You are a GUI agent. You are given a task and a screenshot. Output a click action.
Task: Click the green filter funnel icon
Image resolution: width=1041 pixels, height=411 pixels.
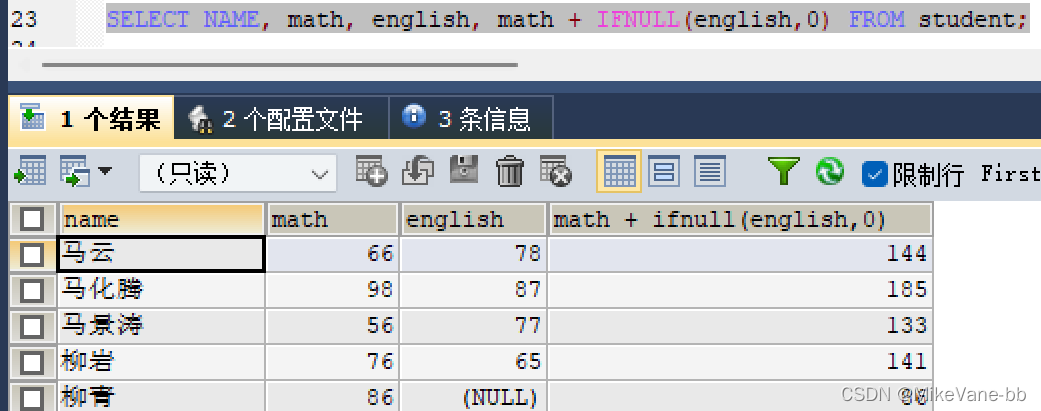coord(783,171)
